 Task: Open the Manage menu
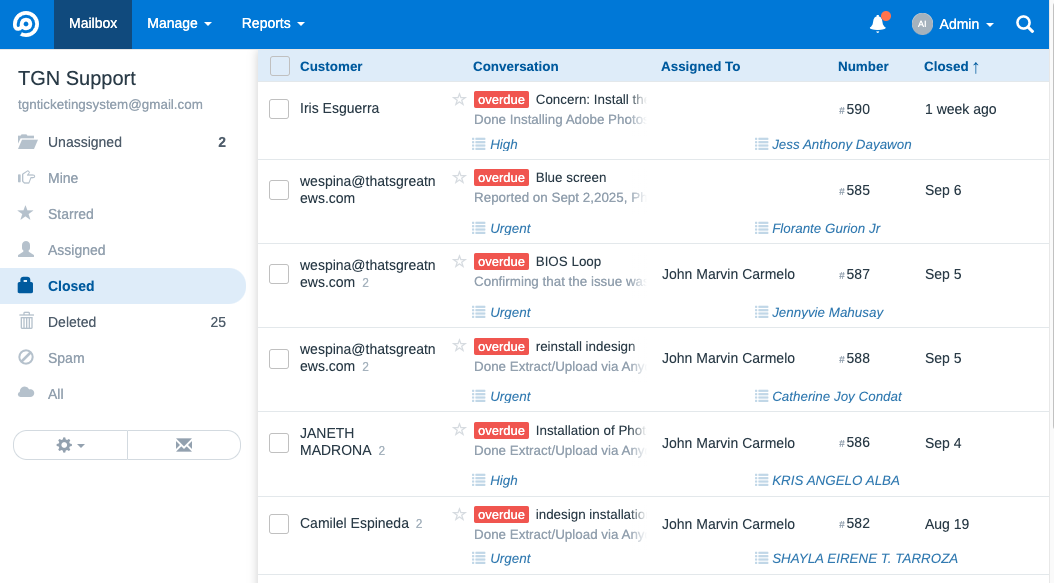pos(179,23)
